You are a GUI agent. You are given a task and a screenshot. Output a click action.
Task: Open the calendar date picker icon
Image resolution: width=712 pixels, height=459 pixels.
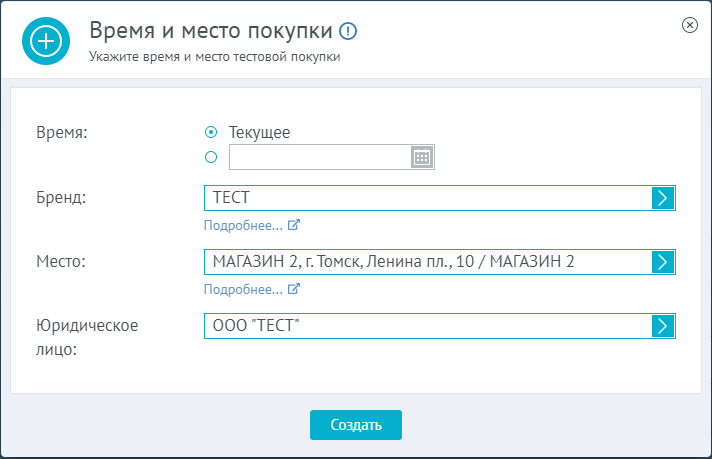422,157
